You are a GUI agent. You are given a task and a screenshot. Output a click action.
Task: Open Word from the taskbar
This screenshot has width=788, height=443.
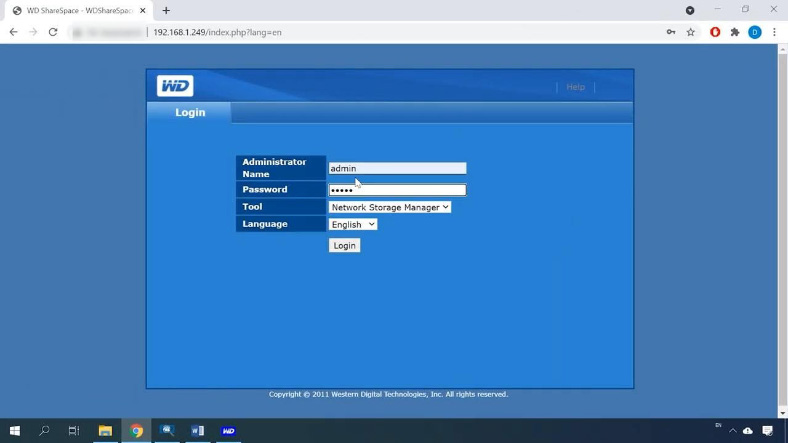click(198, 430)
